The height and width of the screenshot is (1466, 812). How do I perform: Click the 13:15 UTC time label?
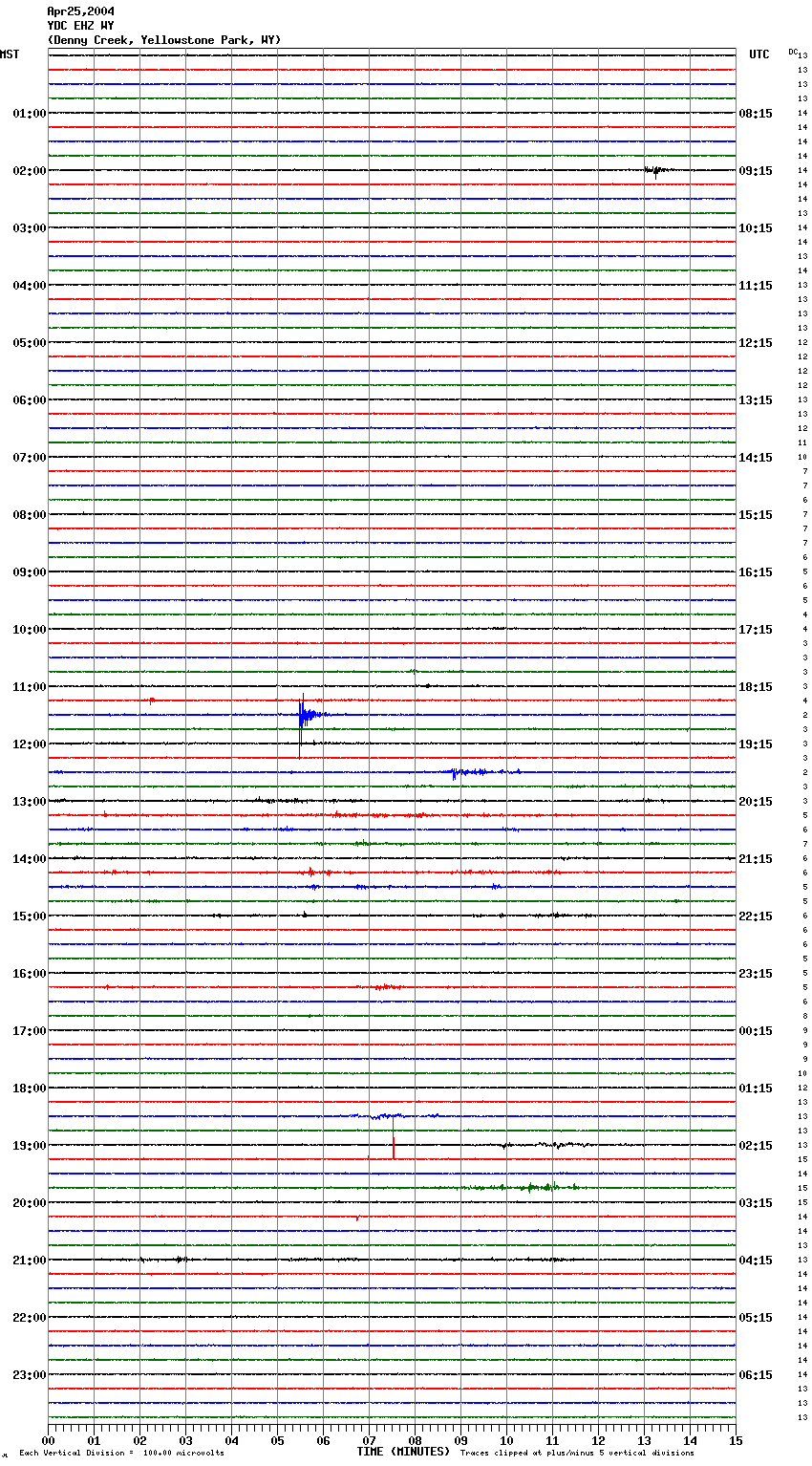(756, 400)
